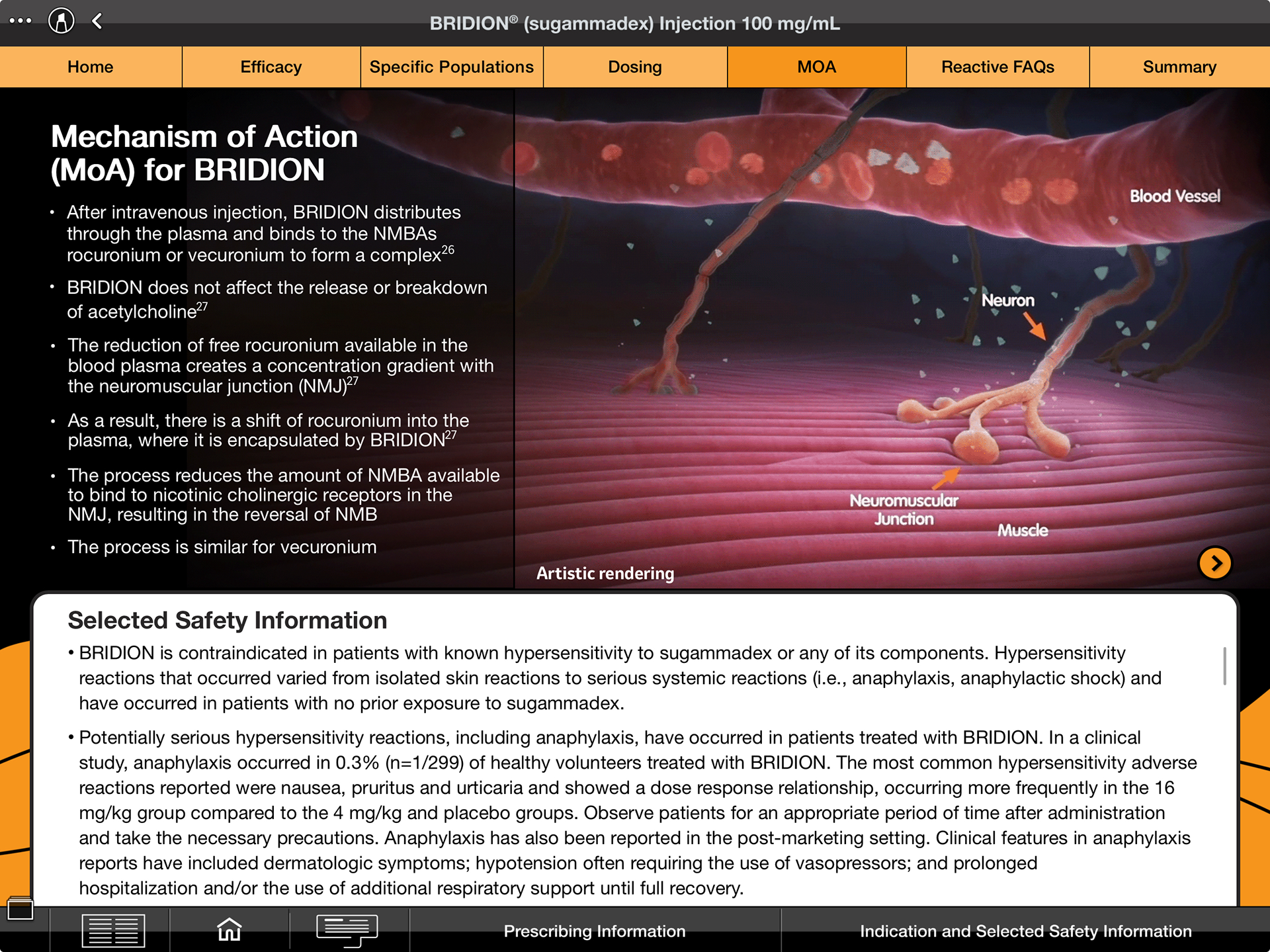This screenshot has width=1270, height=952.
Task: Tap the Neuromuscular Junction label
Action: tap(904, 509)
